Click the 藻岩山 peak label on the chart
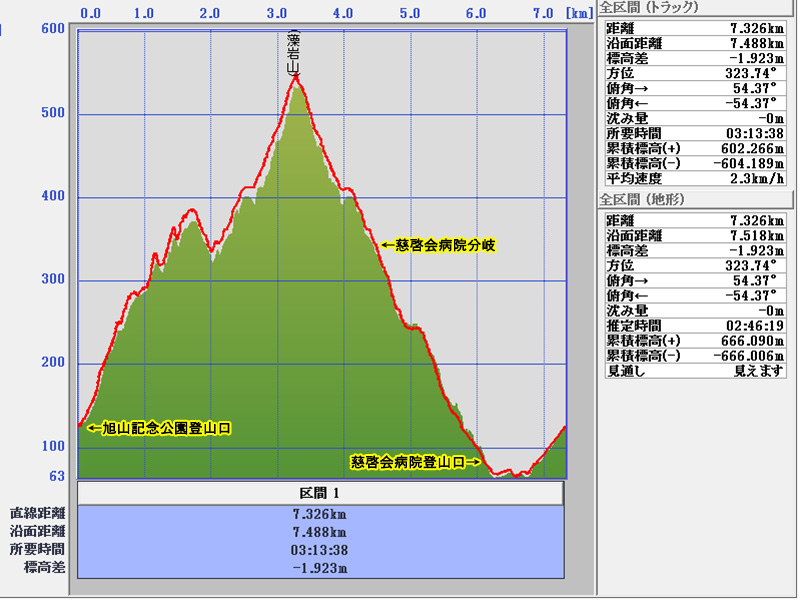Screen dimensions: 800x600 click(292, 53)
